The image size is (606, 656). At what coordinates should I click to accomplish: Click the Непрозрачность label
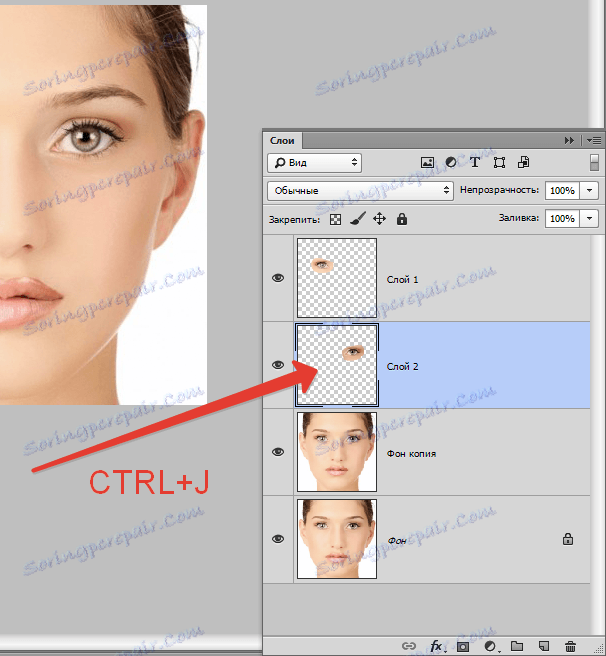tap(499, 190)
